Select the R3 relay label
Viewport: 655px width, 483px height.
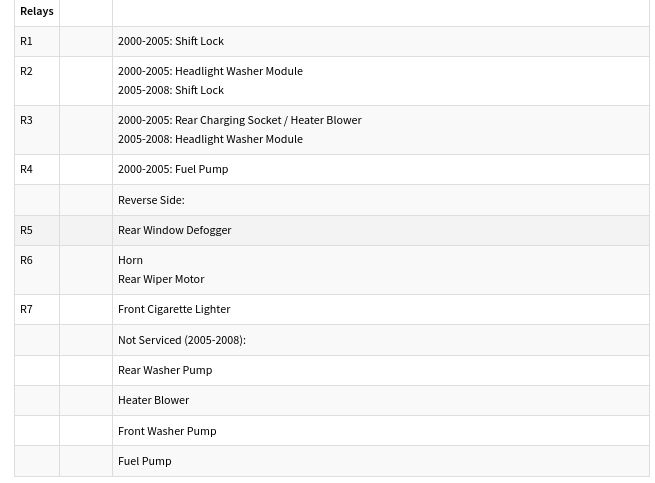(x=26, y=120)
